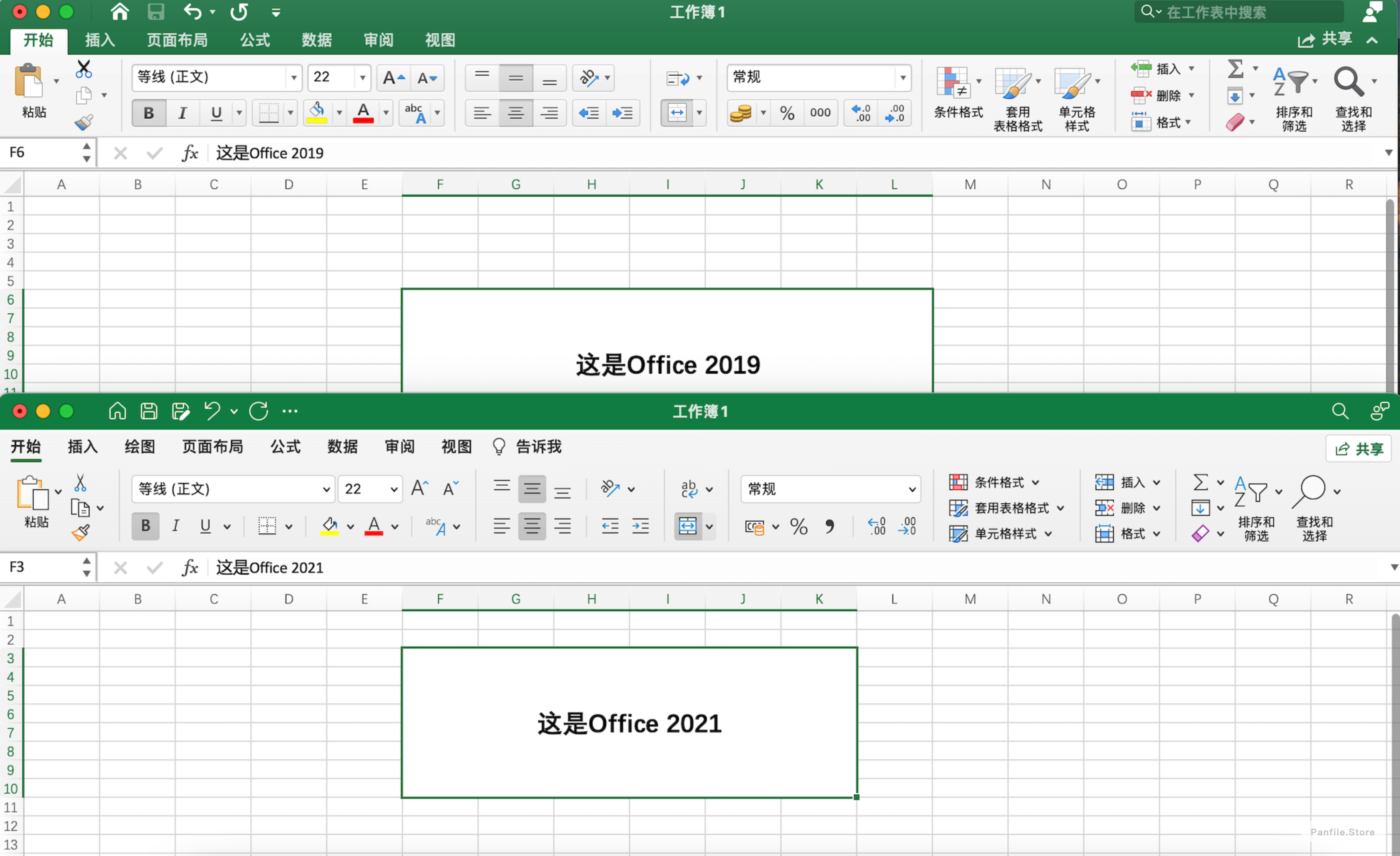
Task: Apply yellow fill color in Office 2019
Action: coord(317,113)
